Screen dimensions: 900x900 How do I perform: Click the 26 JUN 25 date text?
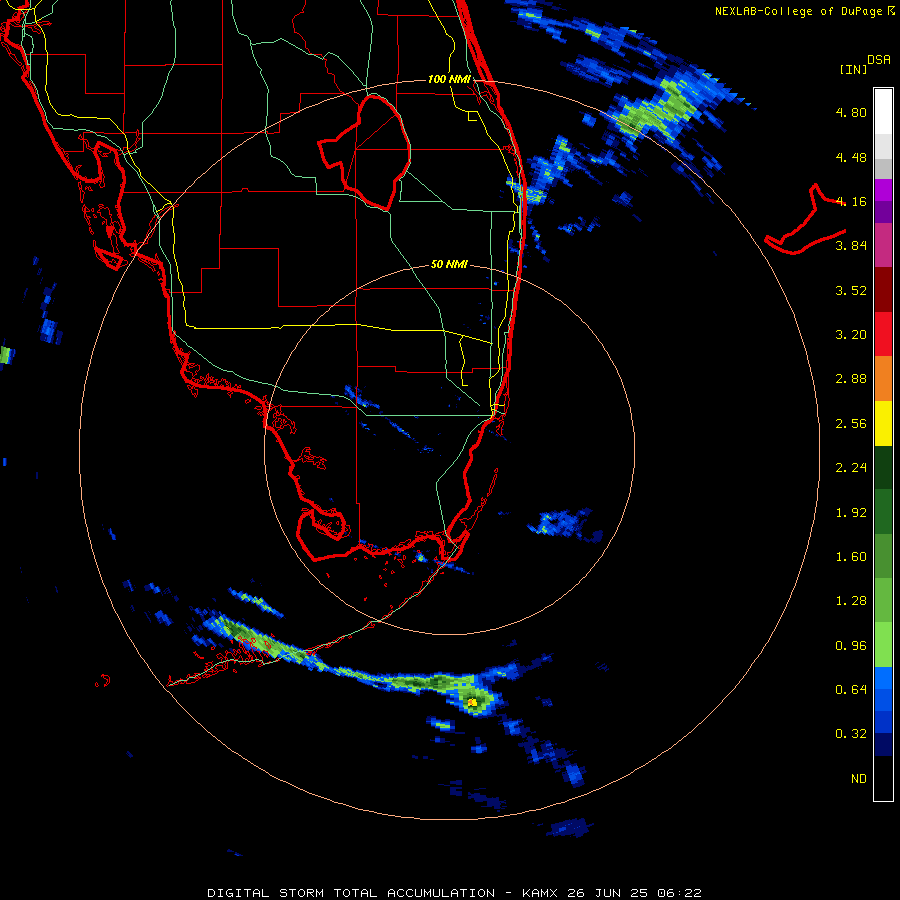607,893
